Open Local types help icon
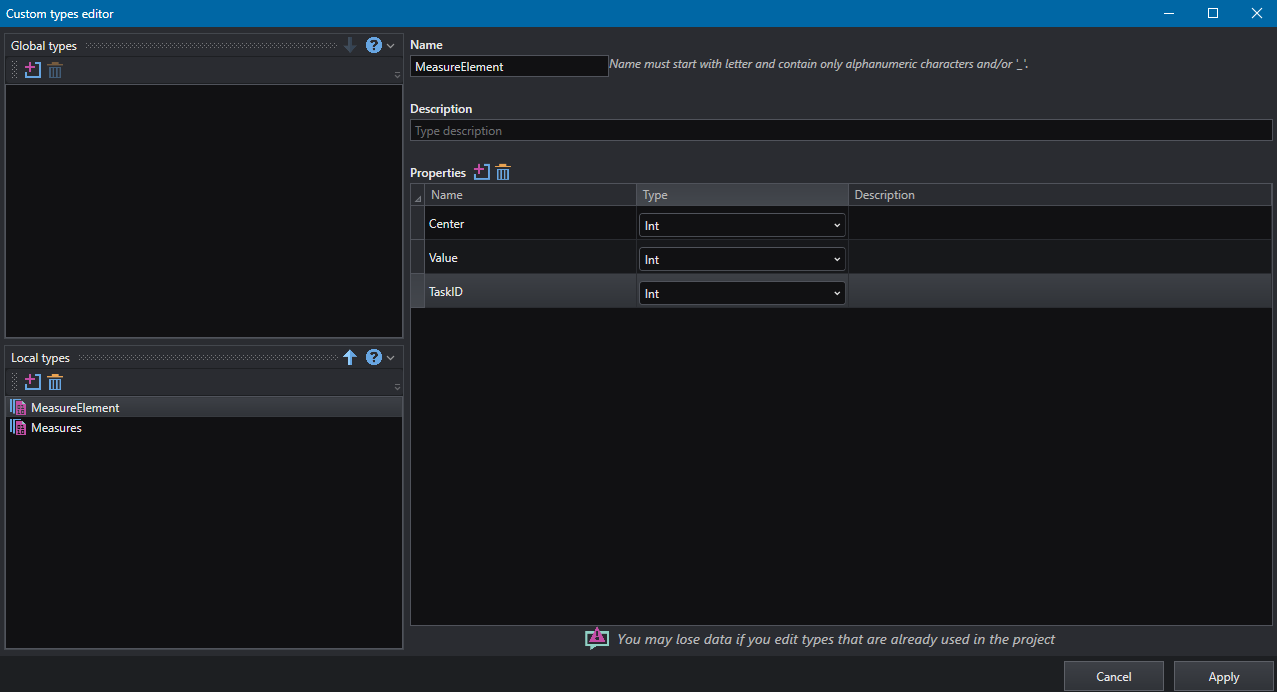1277x692 pixels. tap(374, 357)
